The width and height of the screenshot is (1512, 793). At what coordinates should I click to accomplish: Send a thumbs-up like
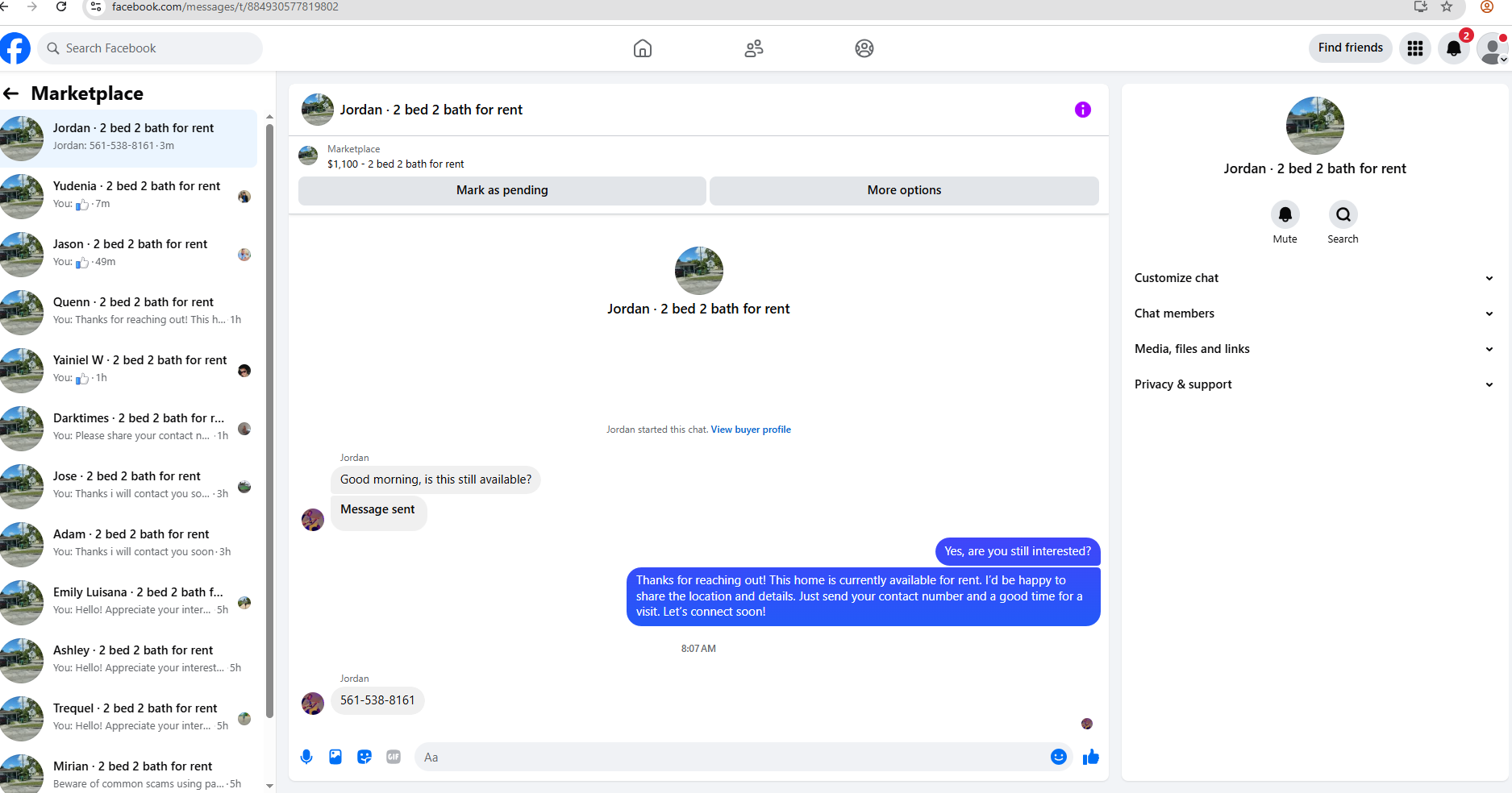[1091, 757]
